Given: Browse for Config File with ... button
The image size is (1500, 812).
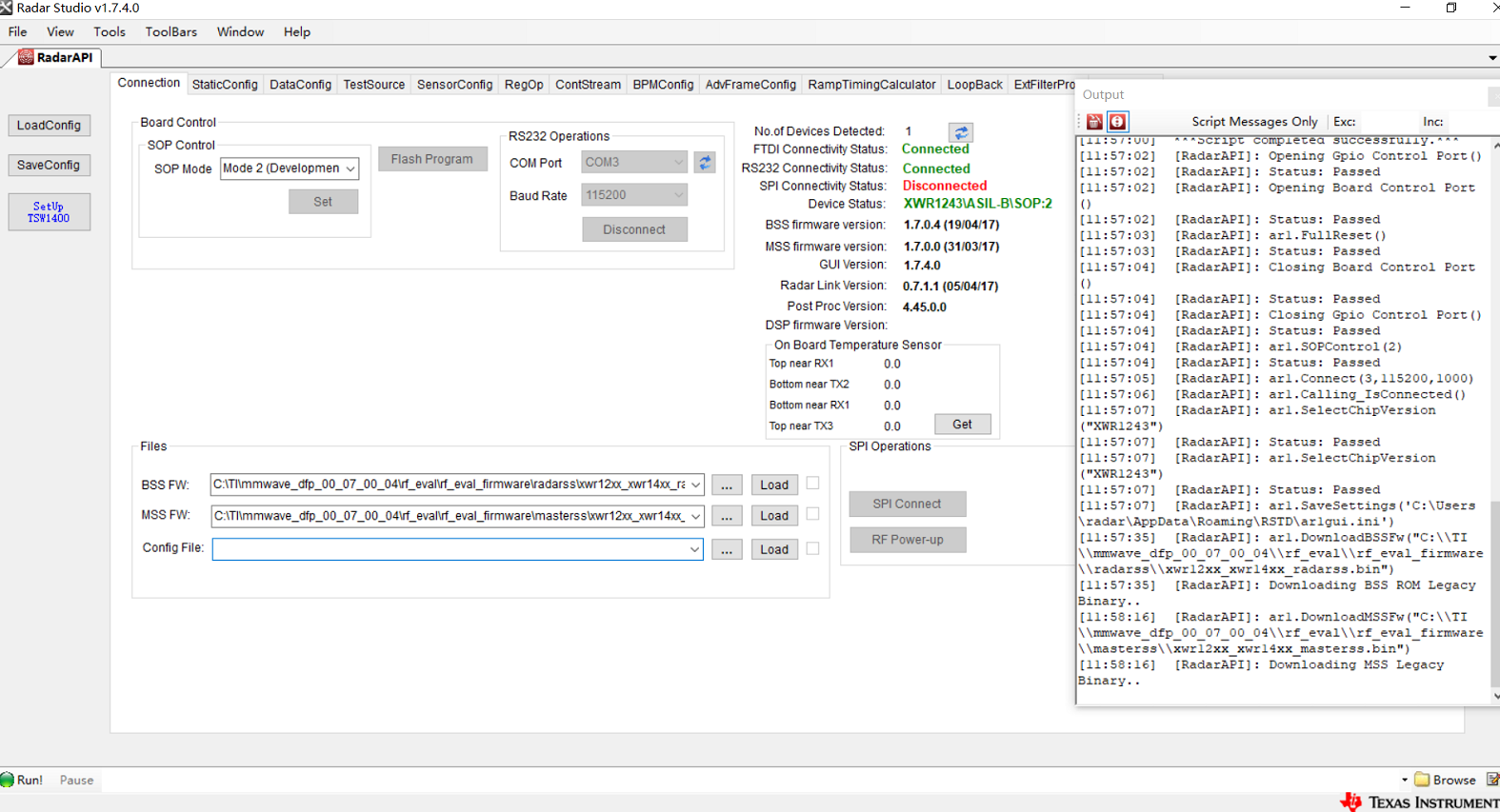Looking at the screenshot, I should (727, 549).
